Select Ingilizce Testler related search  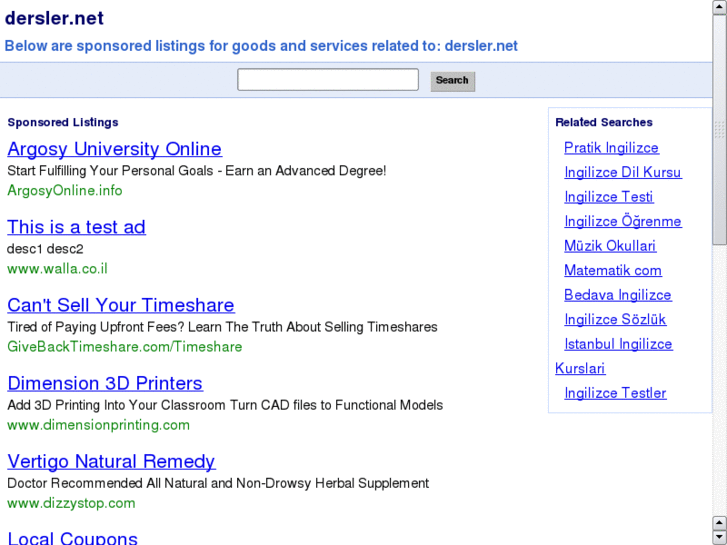(615, 393)
